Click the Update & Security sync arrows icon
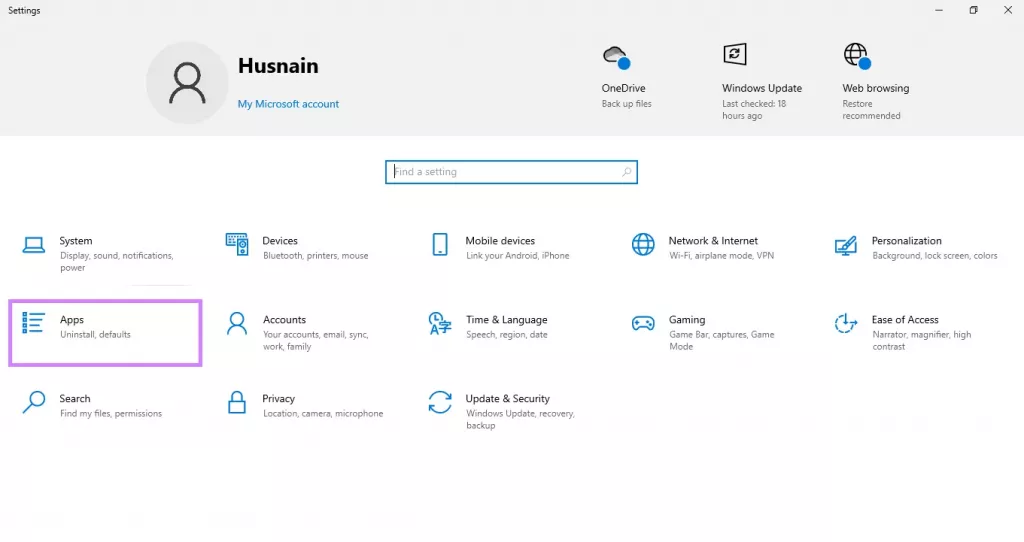 440,402
